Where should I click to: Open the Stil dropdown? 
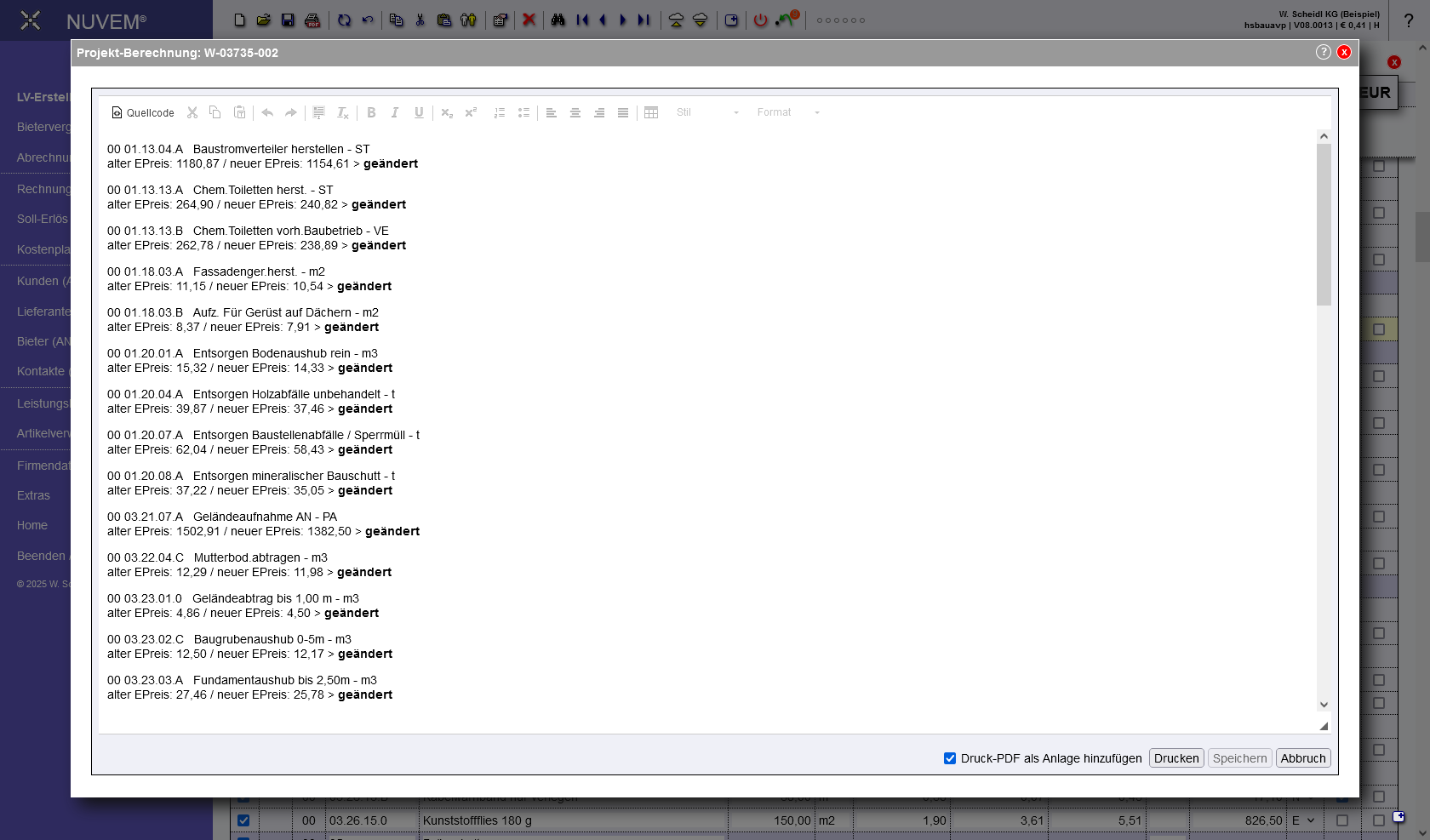tap(707, 112)
